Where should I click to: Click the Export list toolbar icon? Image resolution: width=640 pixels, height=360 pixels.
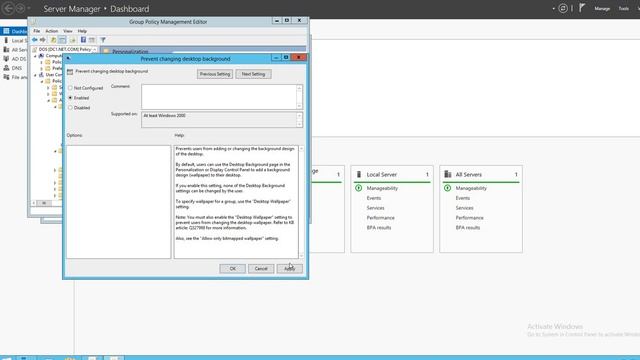coord(73,40)
